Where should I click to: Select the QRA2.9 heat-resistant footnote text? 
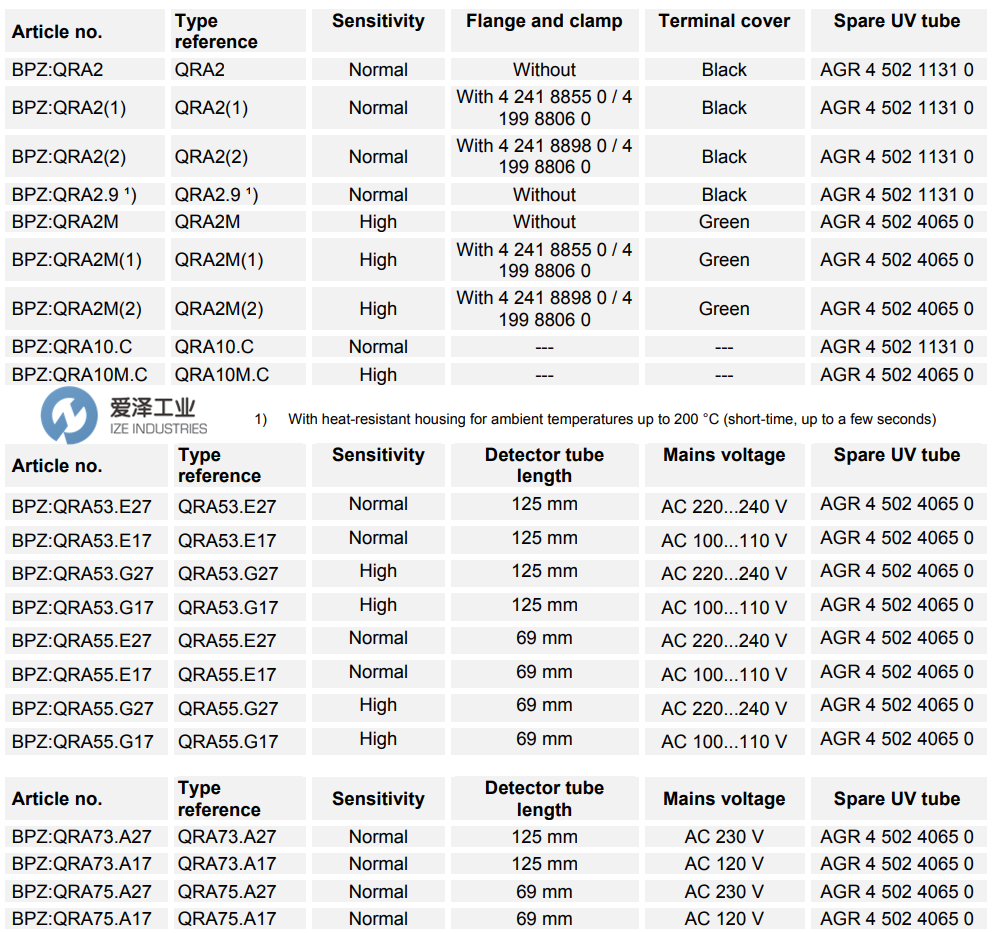pos(620,420)
